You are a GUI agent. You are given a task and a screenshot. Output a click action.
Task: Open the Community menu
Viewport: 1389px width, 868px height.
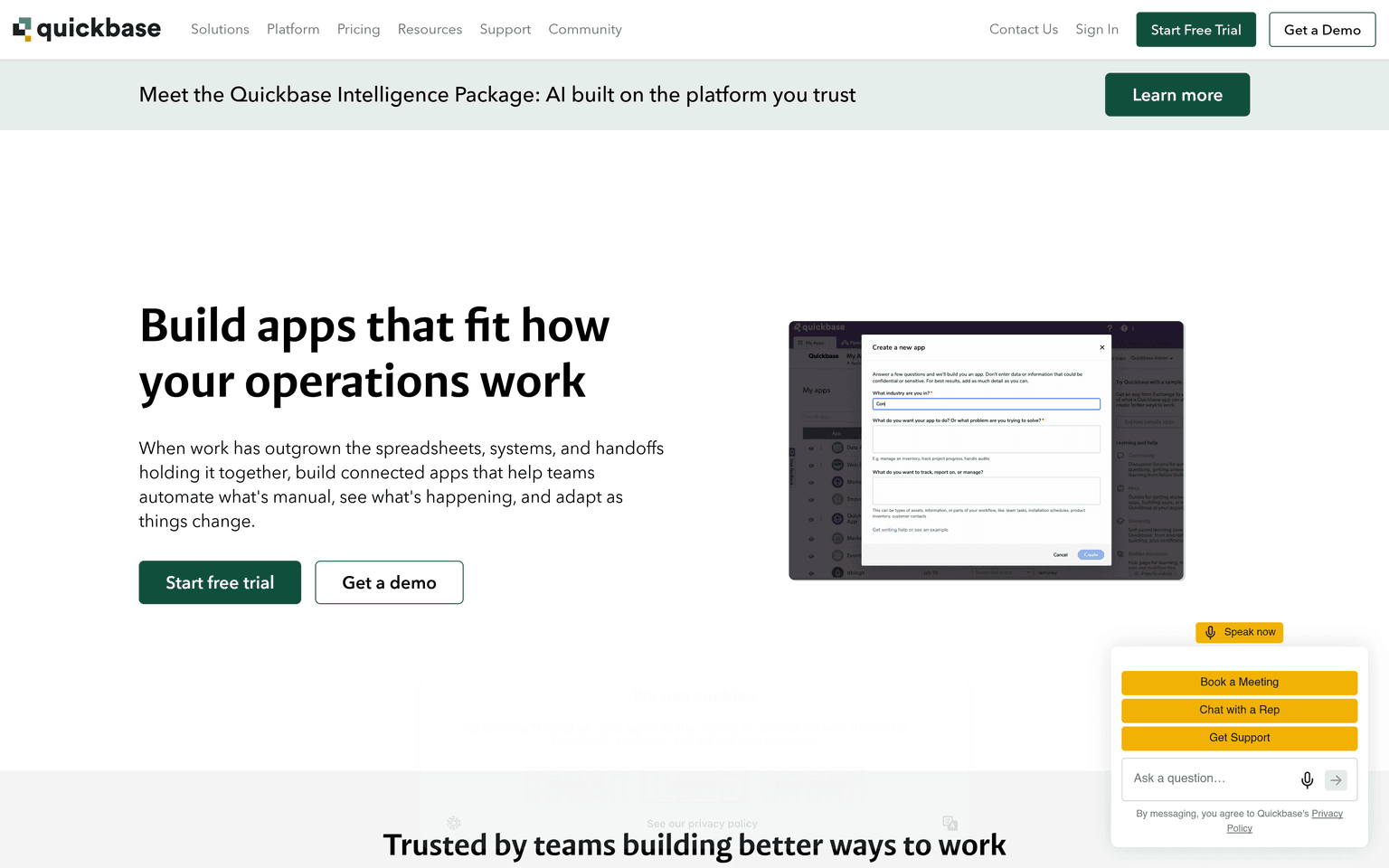585,29
